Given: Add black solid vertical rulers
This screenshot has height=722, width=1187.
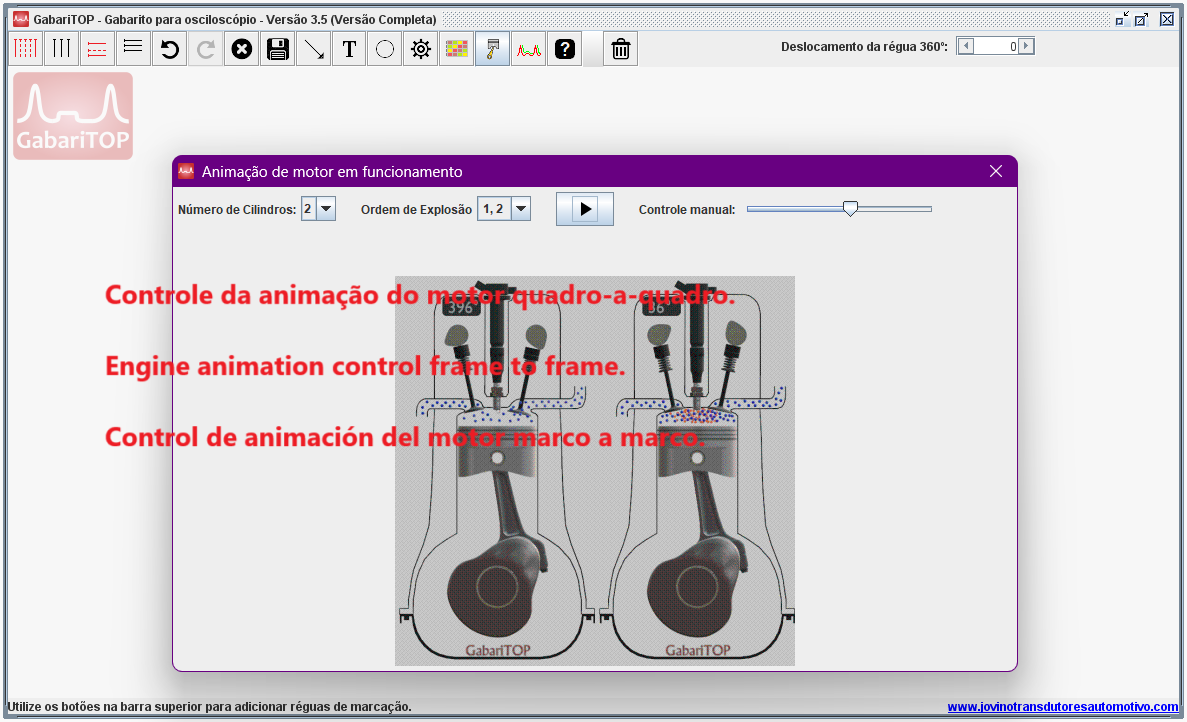Looking at the screenshot, I should [x=61, y=49].
